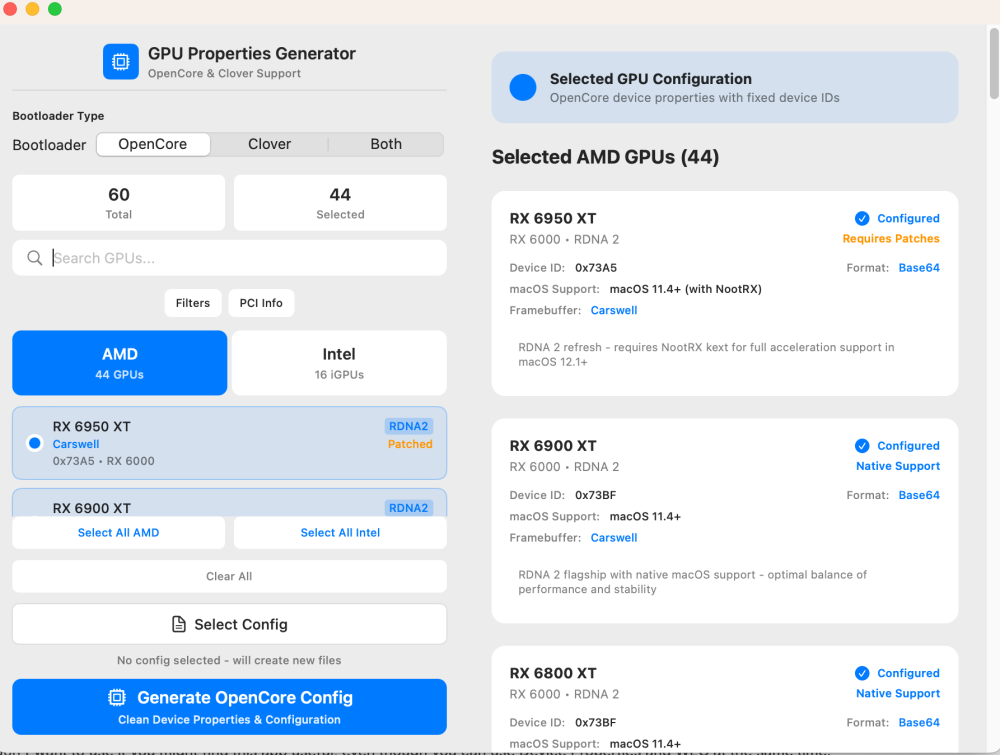Screen dimensions: 1000x755
Task: Click the 60 Total counter card
Action: (x=119, y=203)
